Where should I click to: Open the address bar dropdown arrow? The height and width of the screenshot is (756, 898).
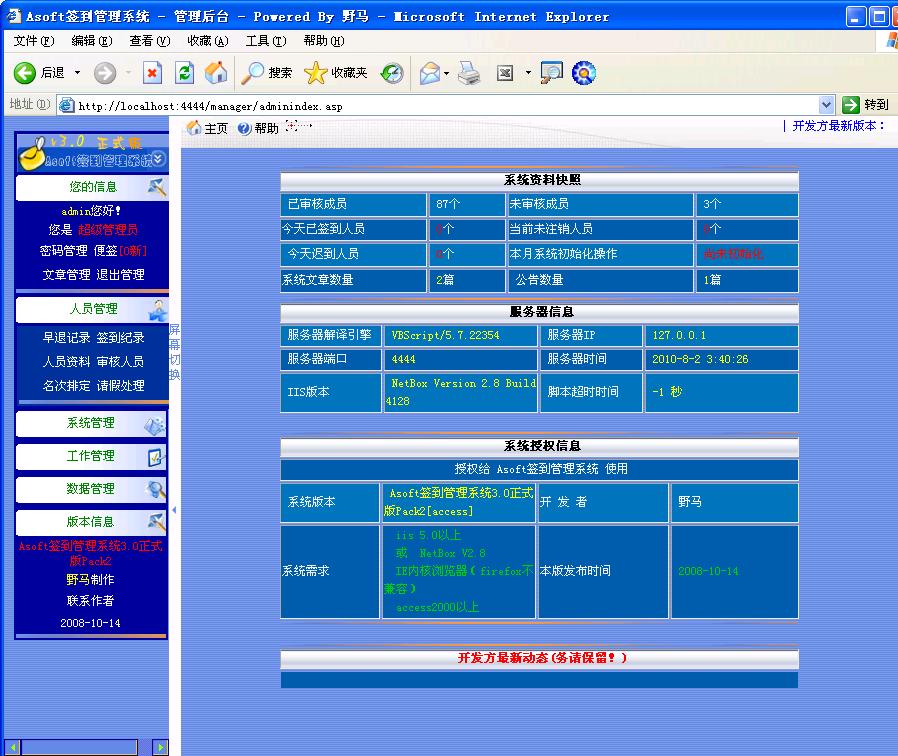(x=826, y=105)
